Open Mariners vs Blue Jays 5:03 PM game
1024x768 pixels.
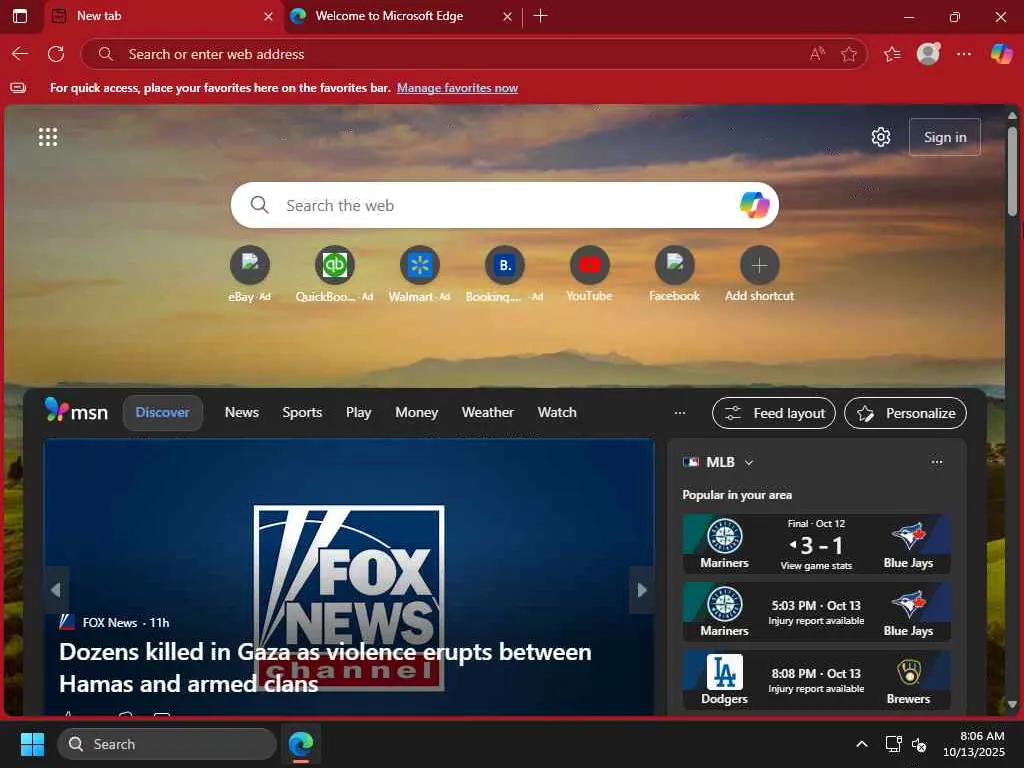(x=816, y=612)
